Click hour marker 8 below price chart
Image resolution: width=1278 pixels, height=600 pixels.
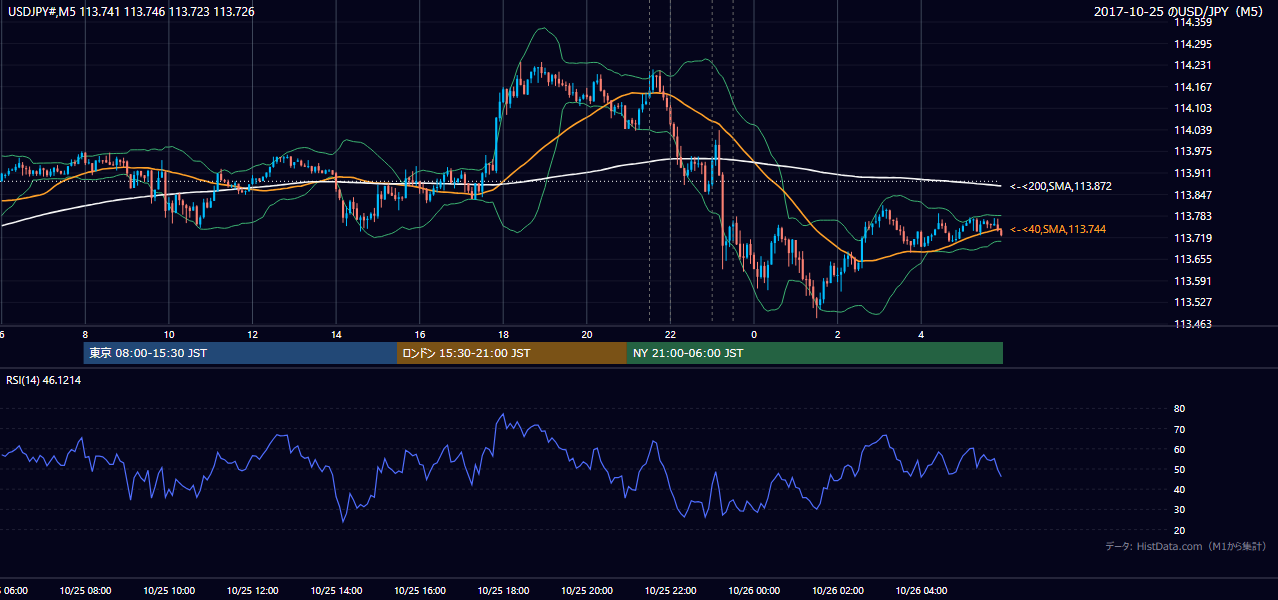85,335
